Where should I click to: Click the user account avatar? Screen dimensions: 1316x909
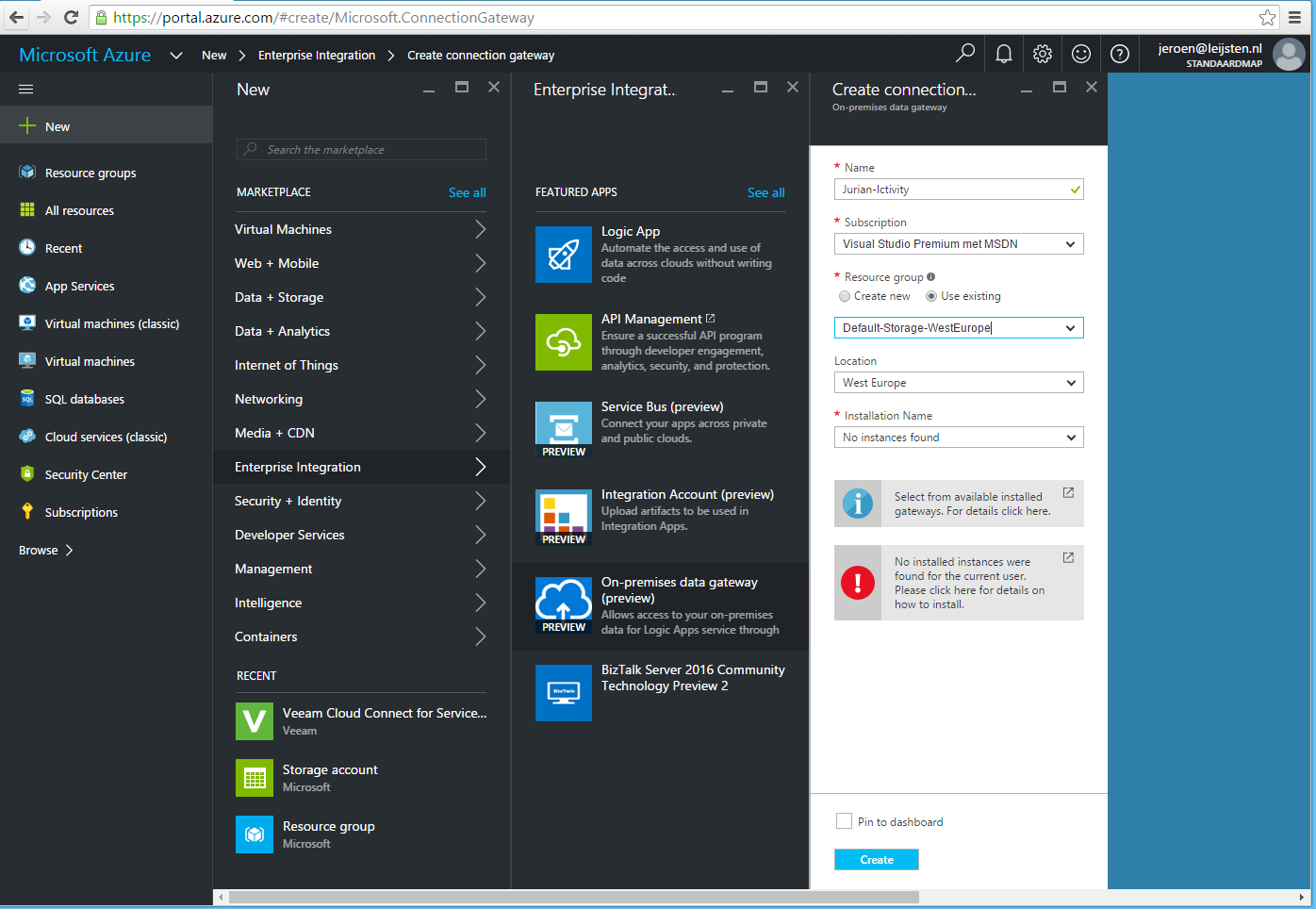pyautogui.click(x=1289, y=55)
